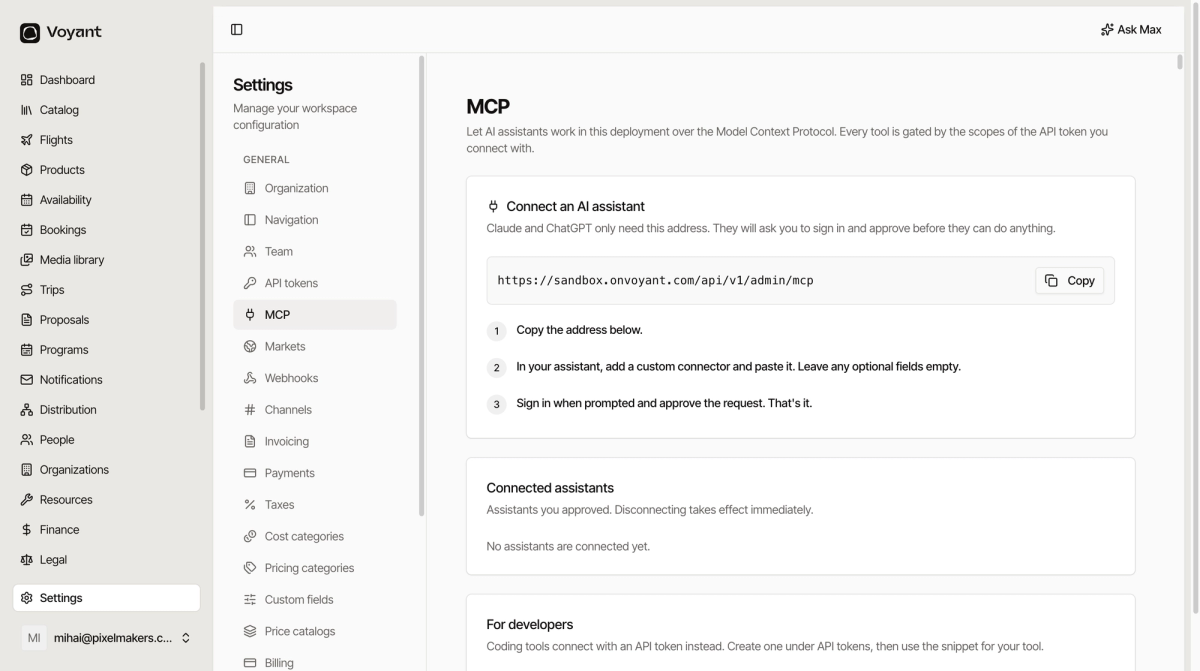
Task: Click the Payments credit card icon
Action: (x=250, y=473)
